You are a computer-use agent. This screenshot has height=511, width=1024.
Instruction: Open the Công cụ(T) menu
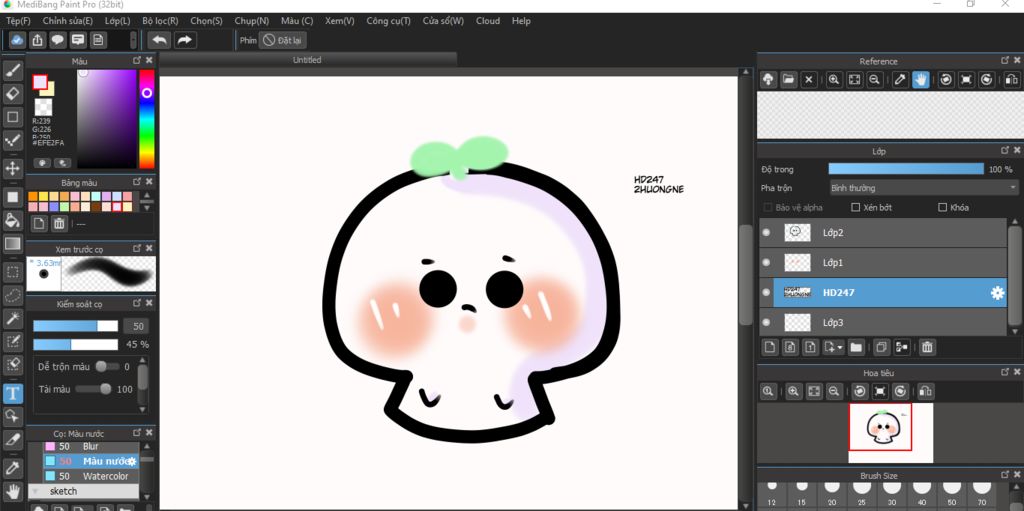pyautogui.click(x=389, y=21)
